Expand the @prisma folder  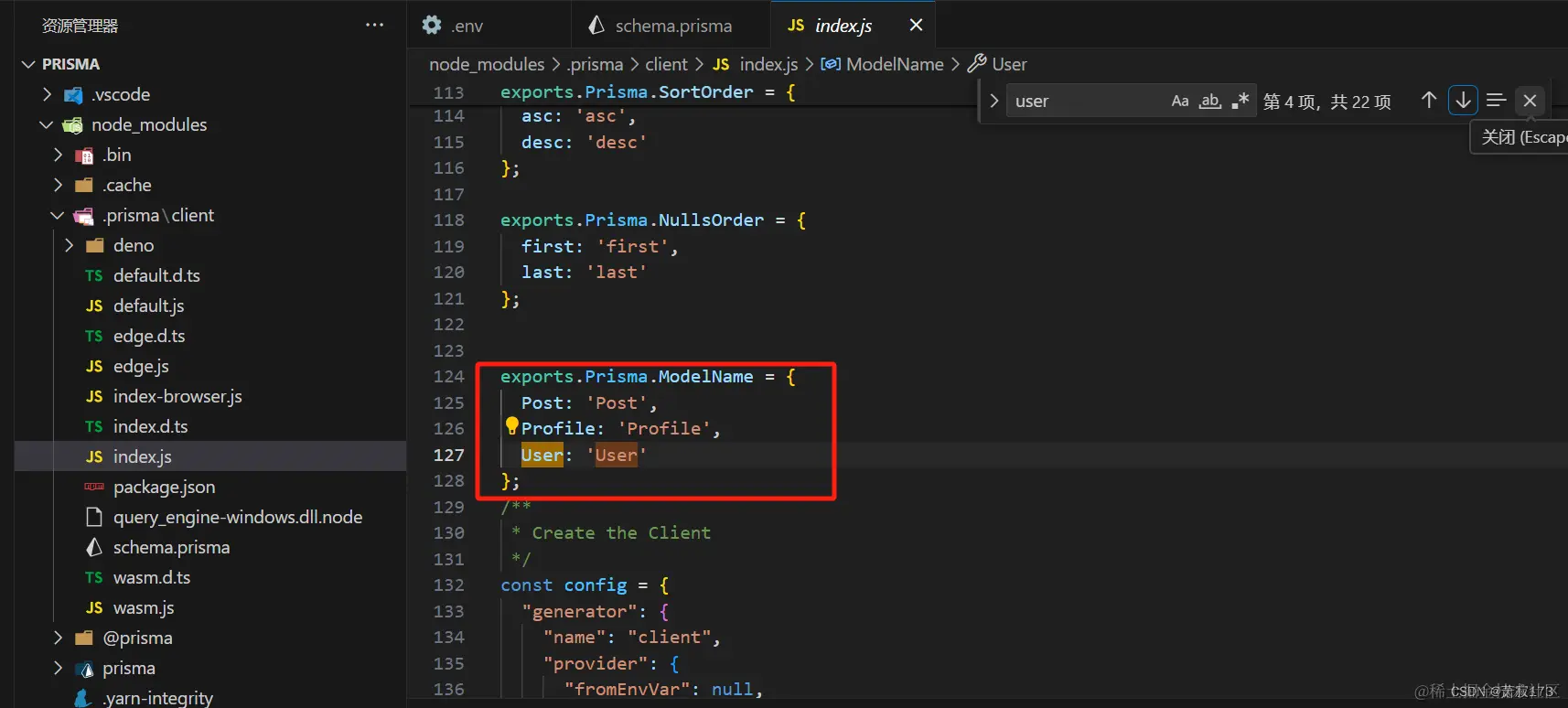point(59,638)
